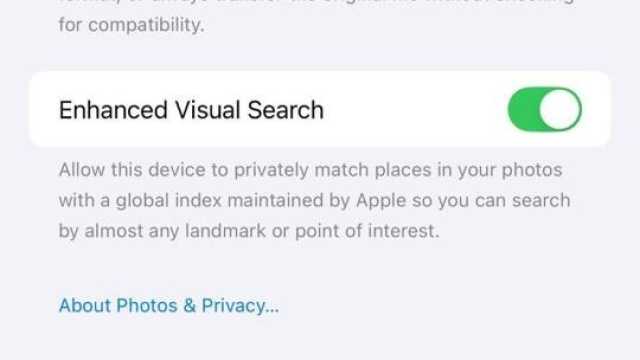640x360 pixels.
Task: Click the word About in the blue link
Action: (84, 305)
